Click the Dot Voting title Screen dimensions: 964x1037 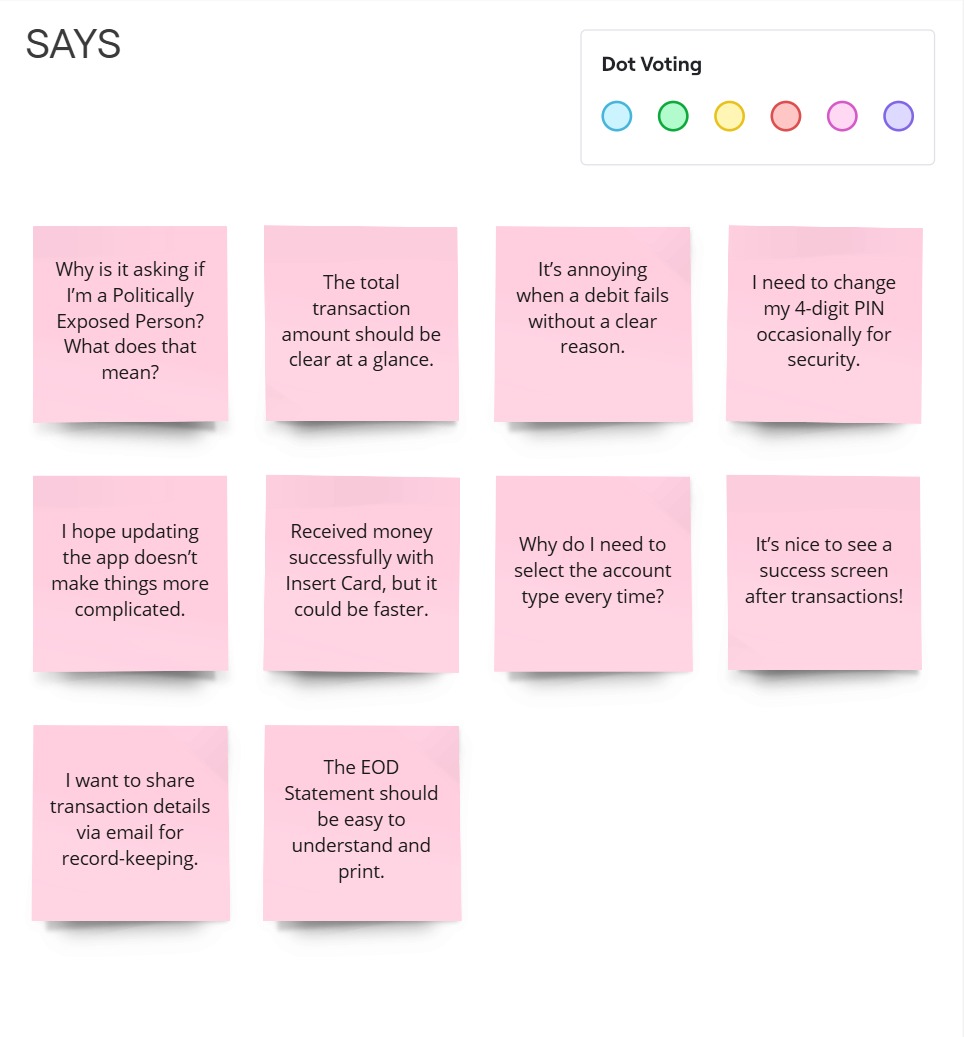(x=651, y=64)
